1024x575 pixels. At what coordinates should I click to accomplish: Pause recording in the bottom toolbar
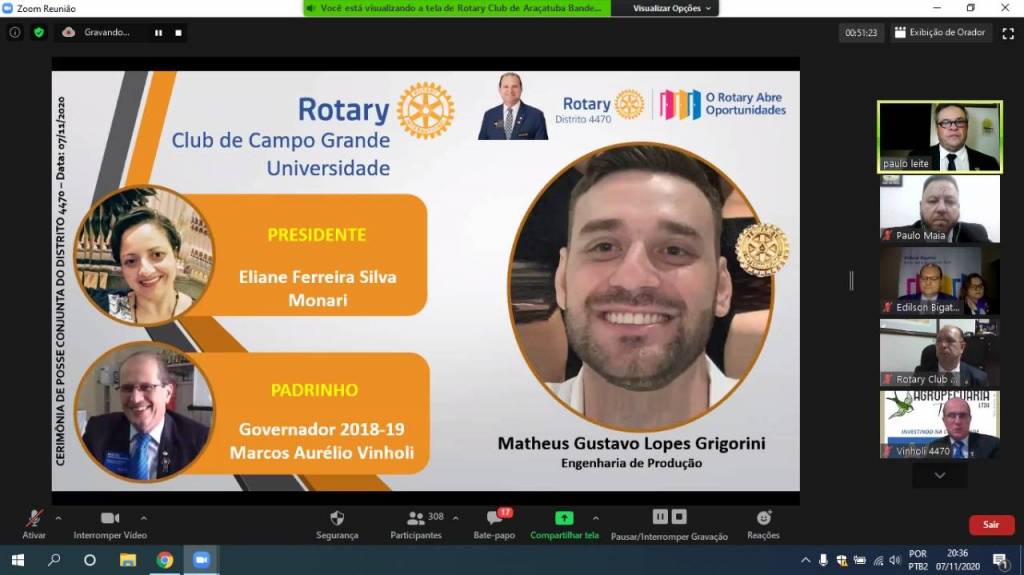(x=659, y=517)
